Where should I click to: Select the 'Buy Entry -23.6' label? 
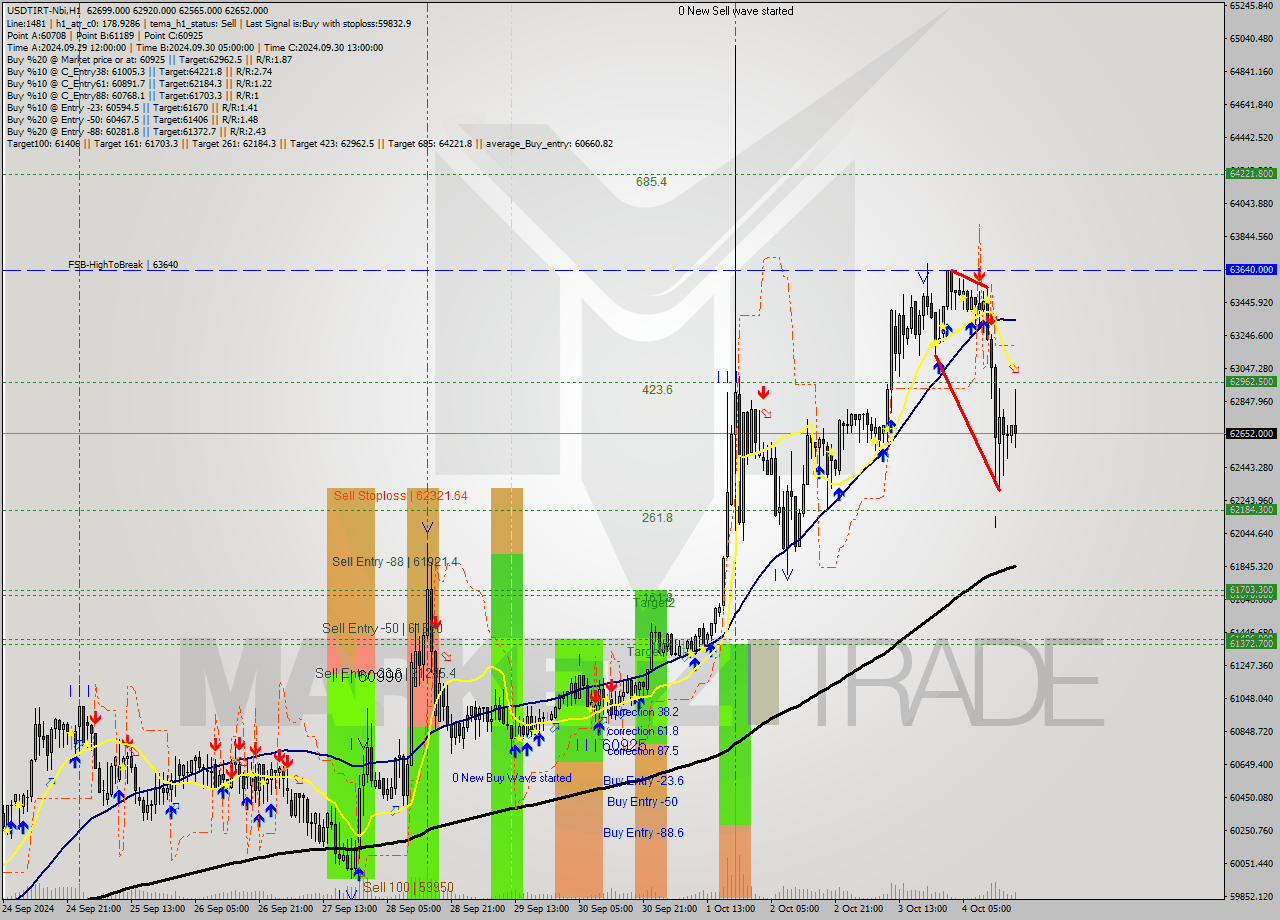click(x=643, y=781)
